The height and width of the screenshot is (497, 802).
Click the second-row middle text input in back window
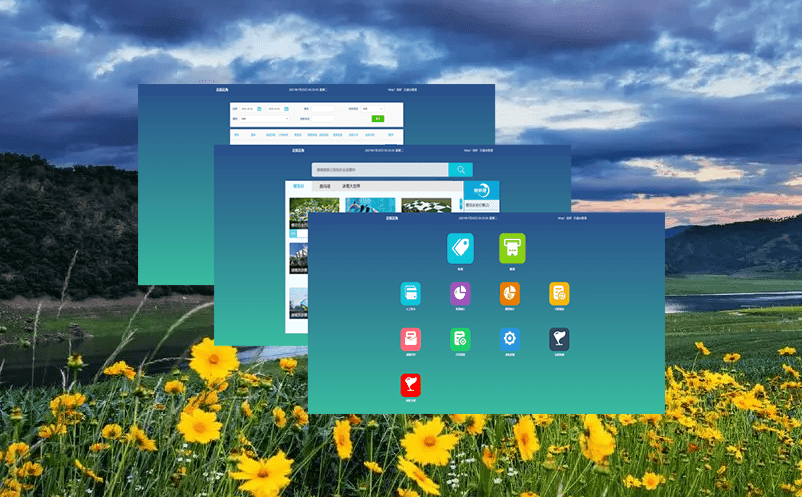click(323, 119)
